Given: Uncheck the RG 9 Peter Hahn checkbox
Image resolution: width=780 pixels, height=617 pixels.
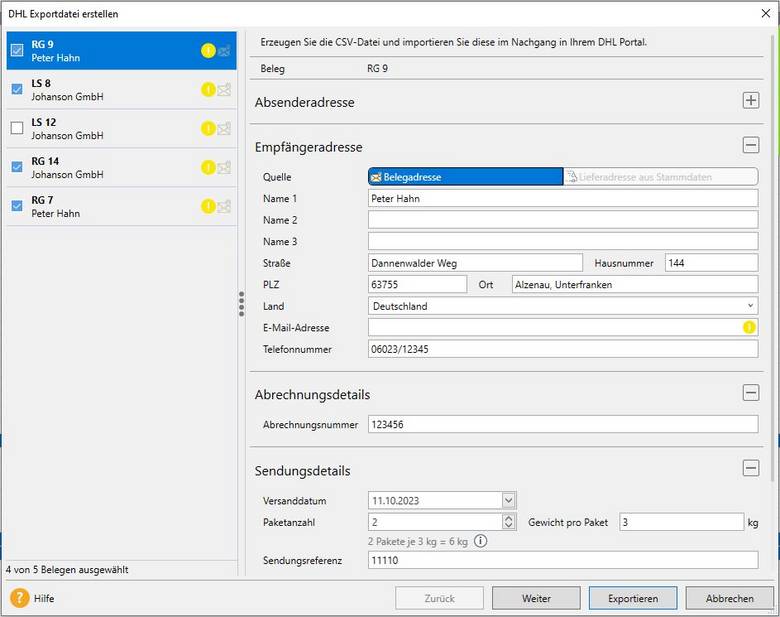Looking at the screenshot, I should tap(17, 50).
